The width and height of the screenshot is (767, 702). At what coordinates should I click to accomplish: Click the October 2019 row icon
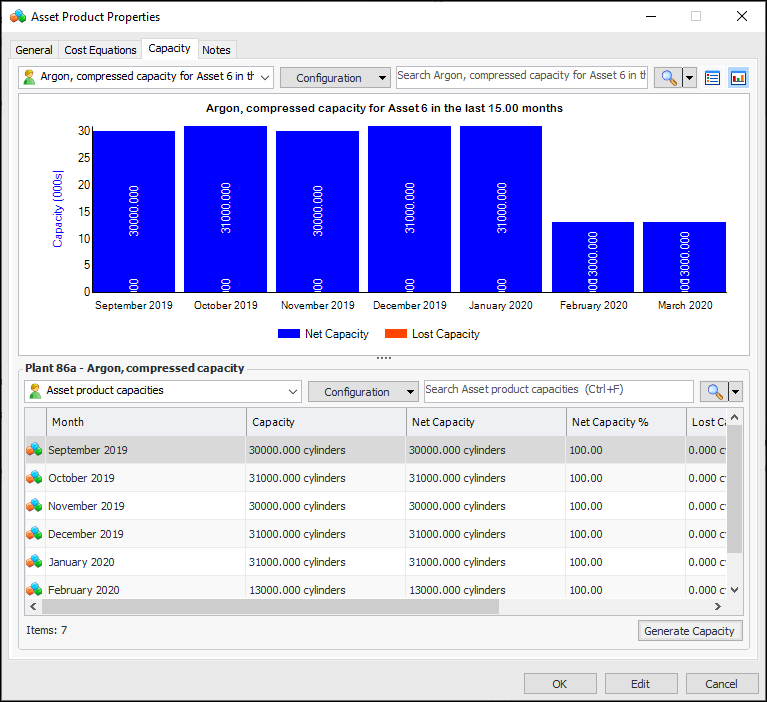click(35, 478)
